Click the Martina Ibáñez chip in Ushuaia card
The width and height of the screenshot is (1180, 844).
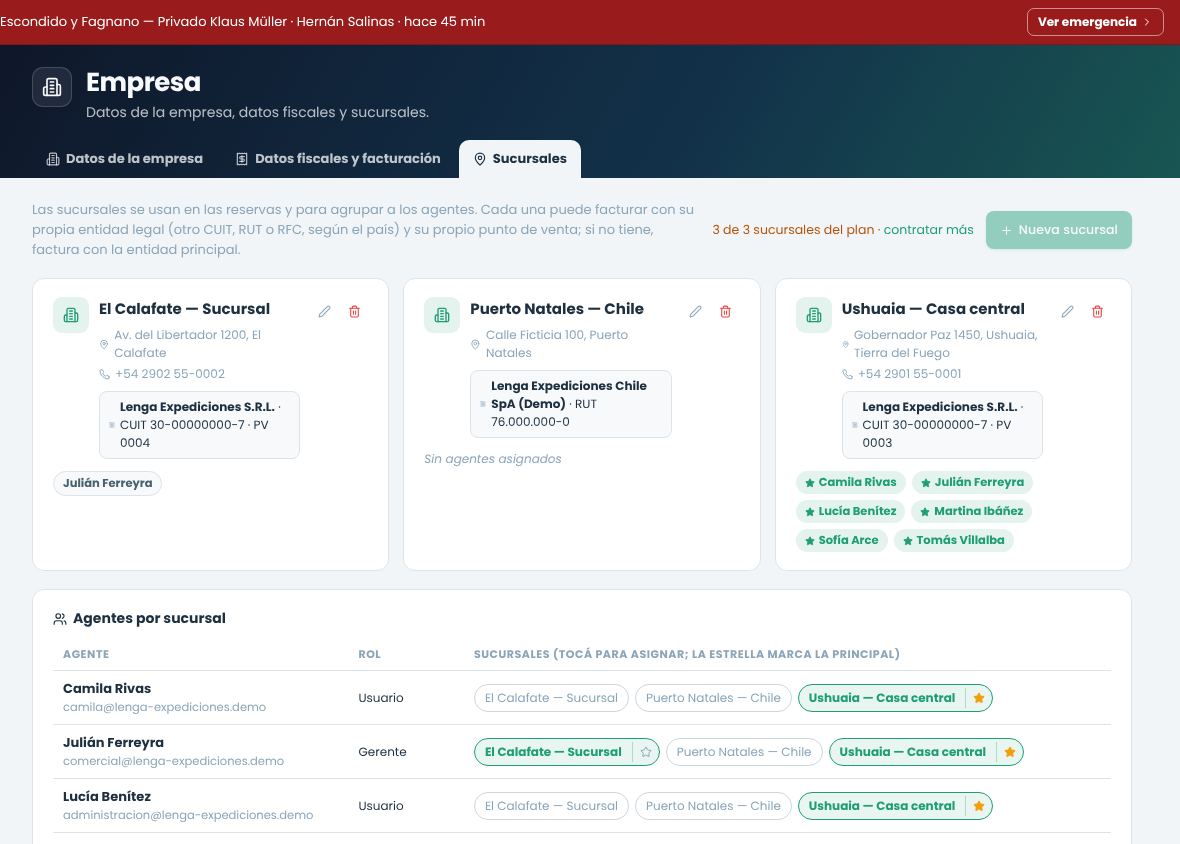972,512
